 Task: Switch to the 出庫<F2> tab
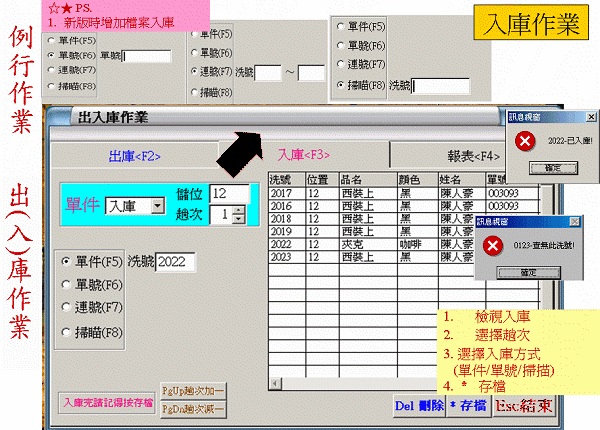click(134, 156)
